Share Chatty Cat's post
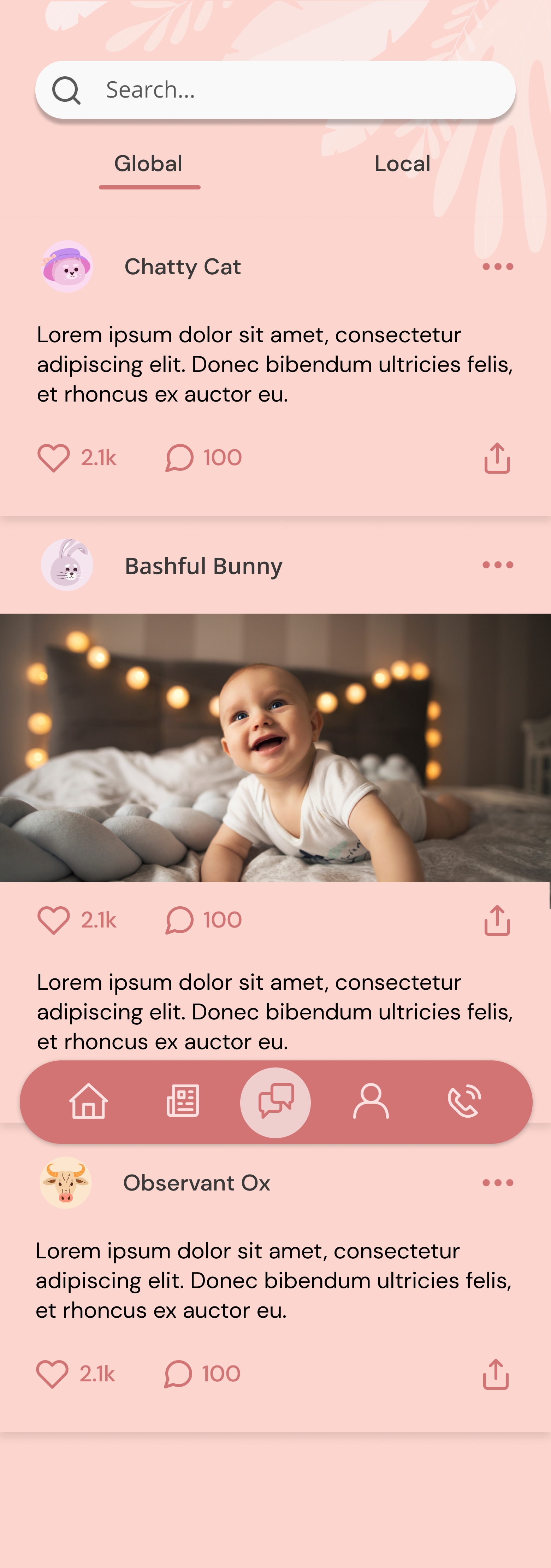 (x=497, y=458)
